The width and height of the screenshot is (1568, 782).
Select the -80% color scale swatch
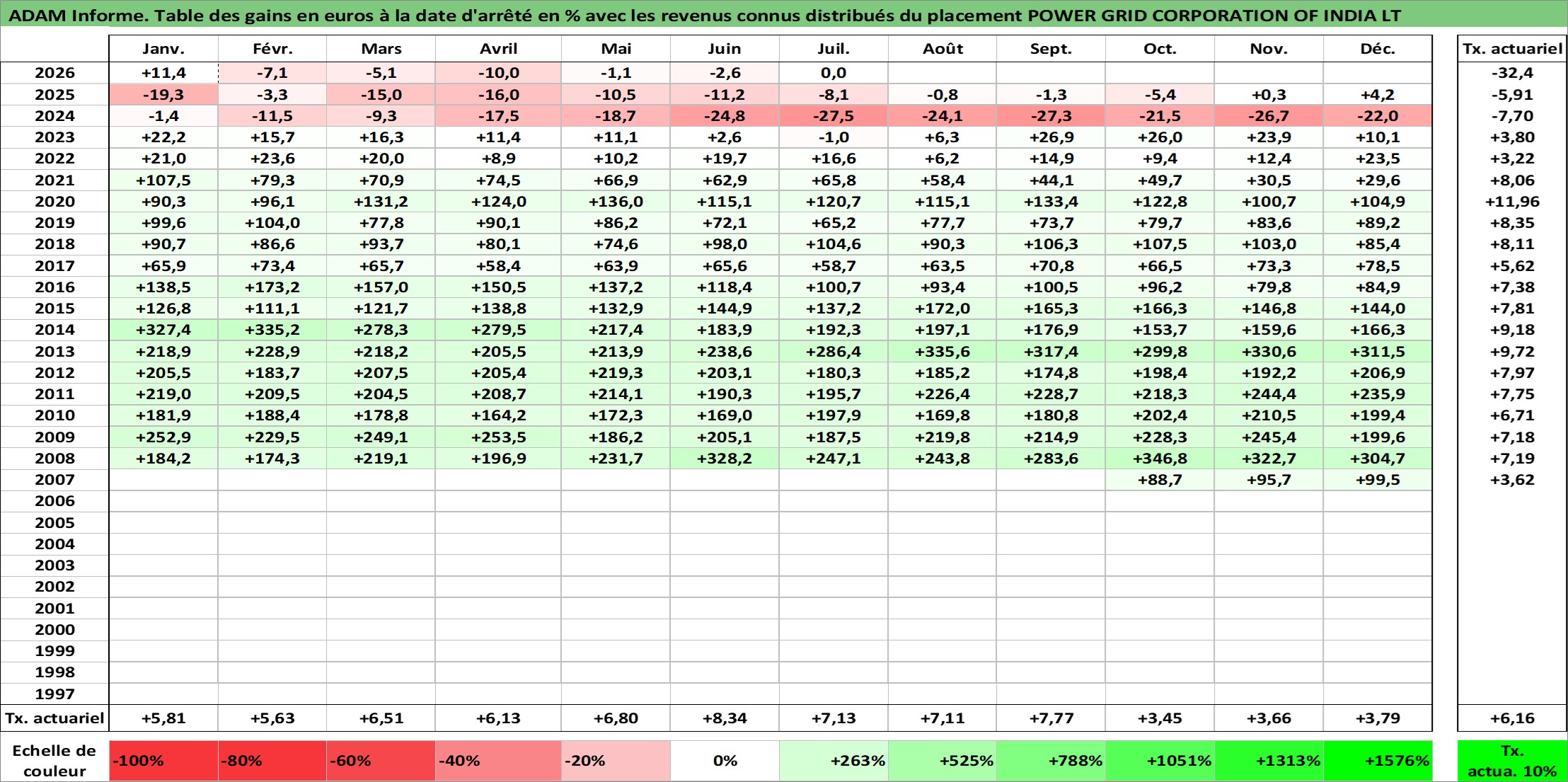(x=272, y=761)
